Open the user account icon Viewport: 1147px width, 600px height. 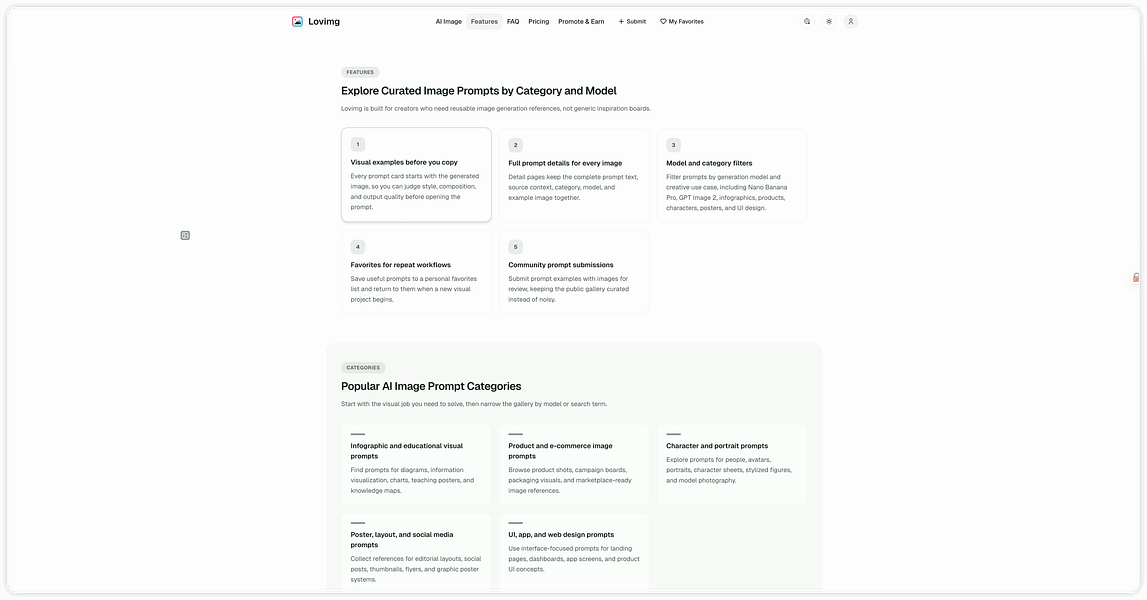pos(851,21)
